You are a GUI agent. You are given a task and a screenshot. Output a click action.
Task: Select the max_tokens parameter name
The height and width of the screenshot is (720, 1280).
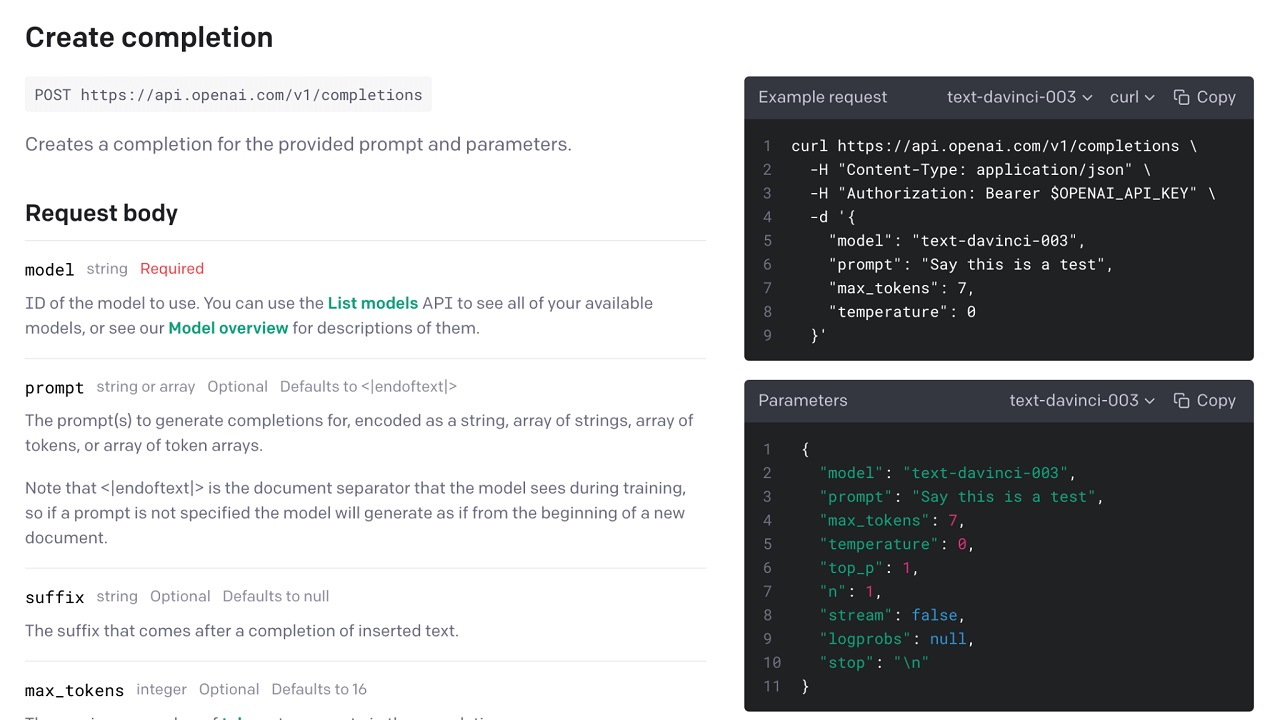coord(74,690)
